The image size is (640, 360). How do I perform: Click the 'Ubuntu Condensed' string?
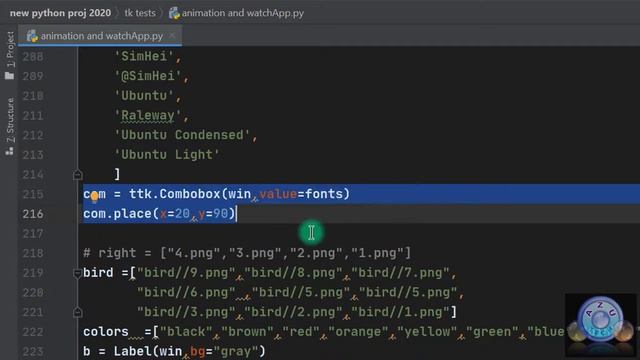182,135
